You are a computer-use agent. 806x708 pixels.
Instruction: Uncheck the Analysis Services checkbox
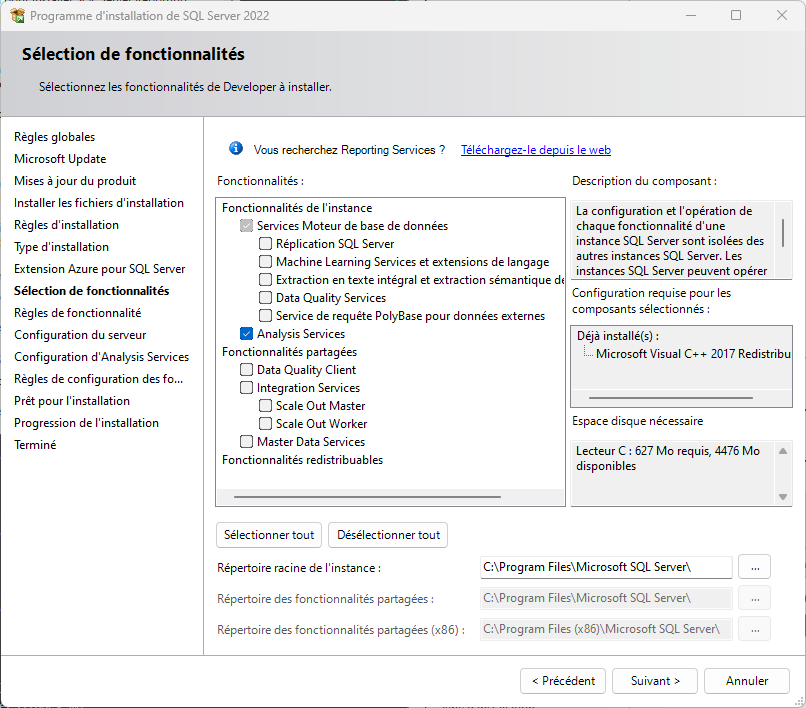click(x=246, y=334)
